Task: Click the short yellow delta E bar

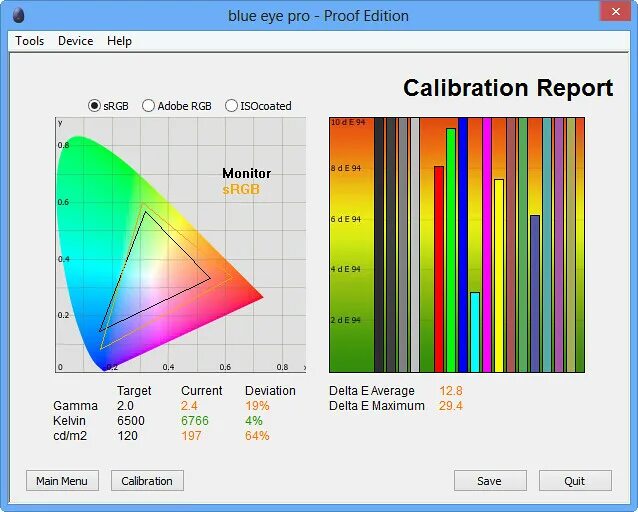Action: pos(499,275)
